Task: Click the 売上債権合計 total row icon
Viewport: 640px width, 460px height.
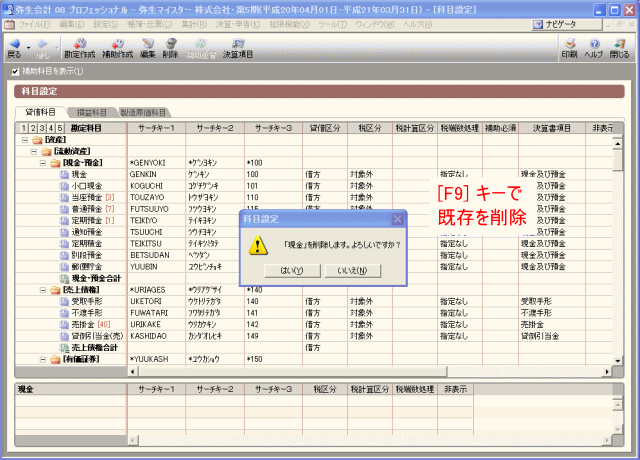Action: 64,348
